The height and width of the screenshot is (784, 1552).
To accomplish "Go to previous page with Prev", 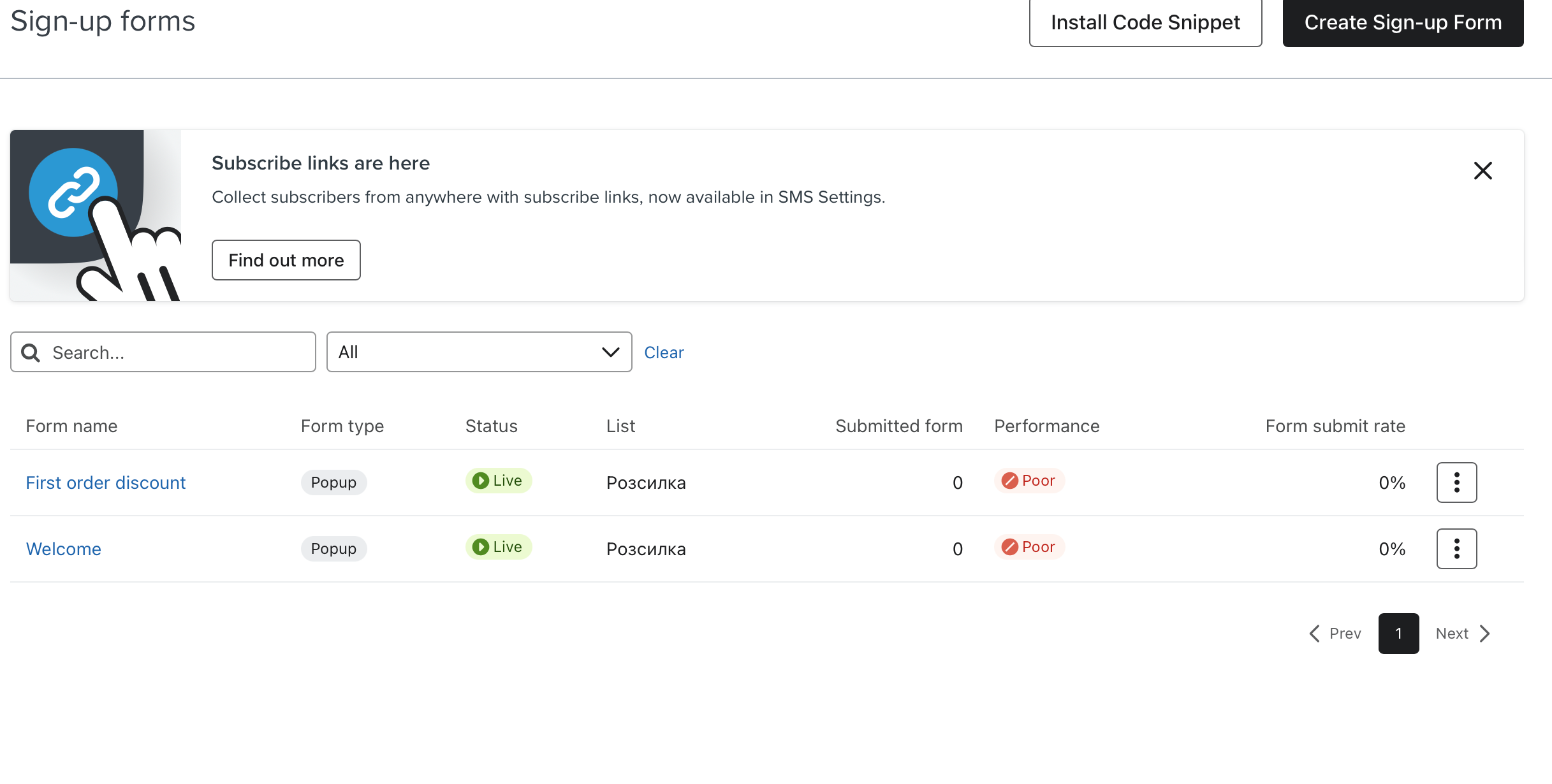I will pyautogui.click(x=1335, y=634).
